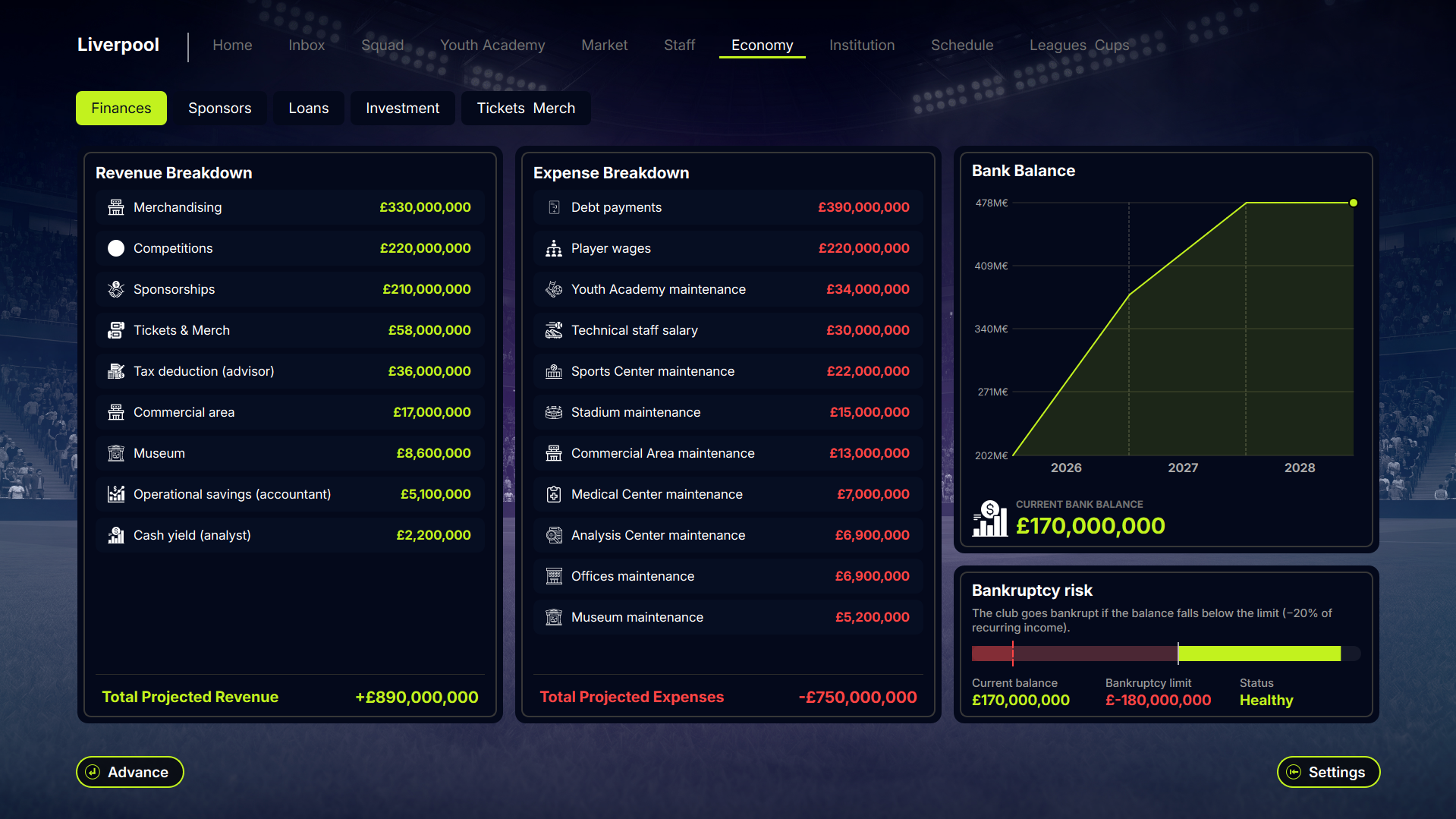Image resolution: width=1456 pixels, height=819 pixels.
Task: Click the Advance button
Action: click(130, 772)
